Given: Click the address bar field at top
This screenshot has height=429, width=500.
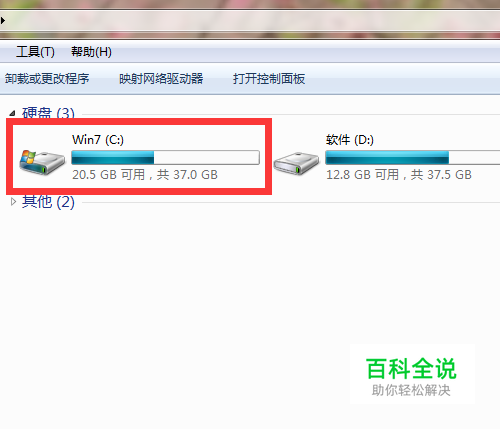Looking at the screenshot, I should pyautogui.click(x=250, y=21).
